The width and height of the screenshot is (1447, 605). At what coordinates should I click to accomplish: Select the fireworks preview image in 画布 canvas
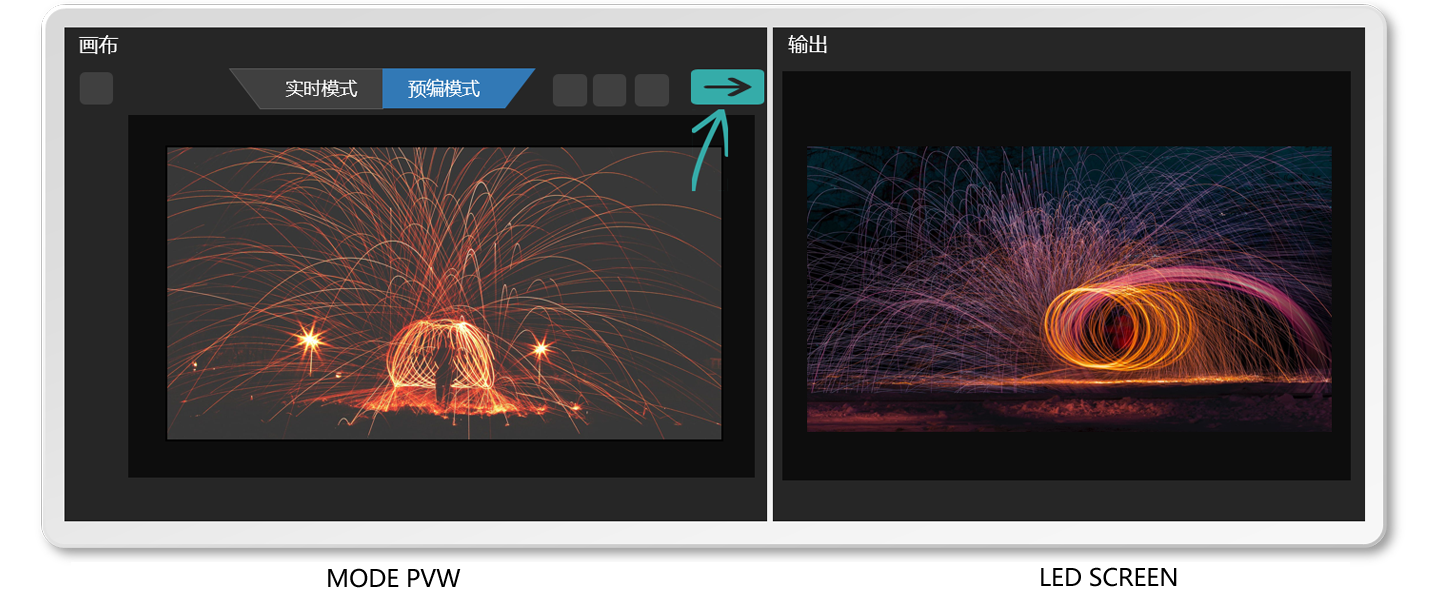[444, 293]
